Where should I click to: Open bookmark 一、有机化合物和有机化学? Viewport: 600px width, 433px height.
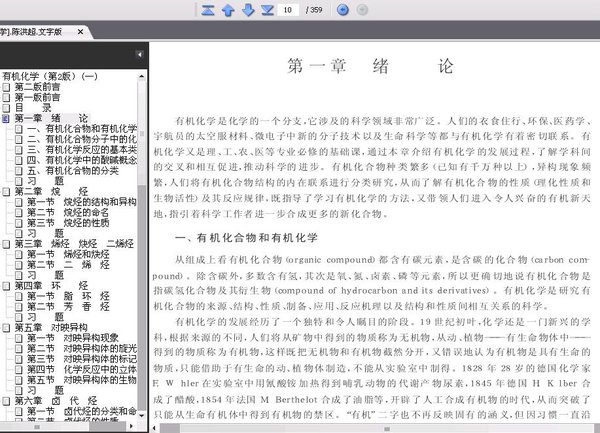tap(82, 129)
